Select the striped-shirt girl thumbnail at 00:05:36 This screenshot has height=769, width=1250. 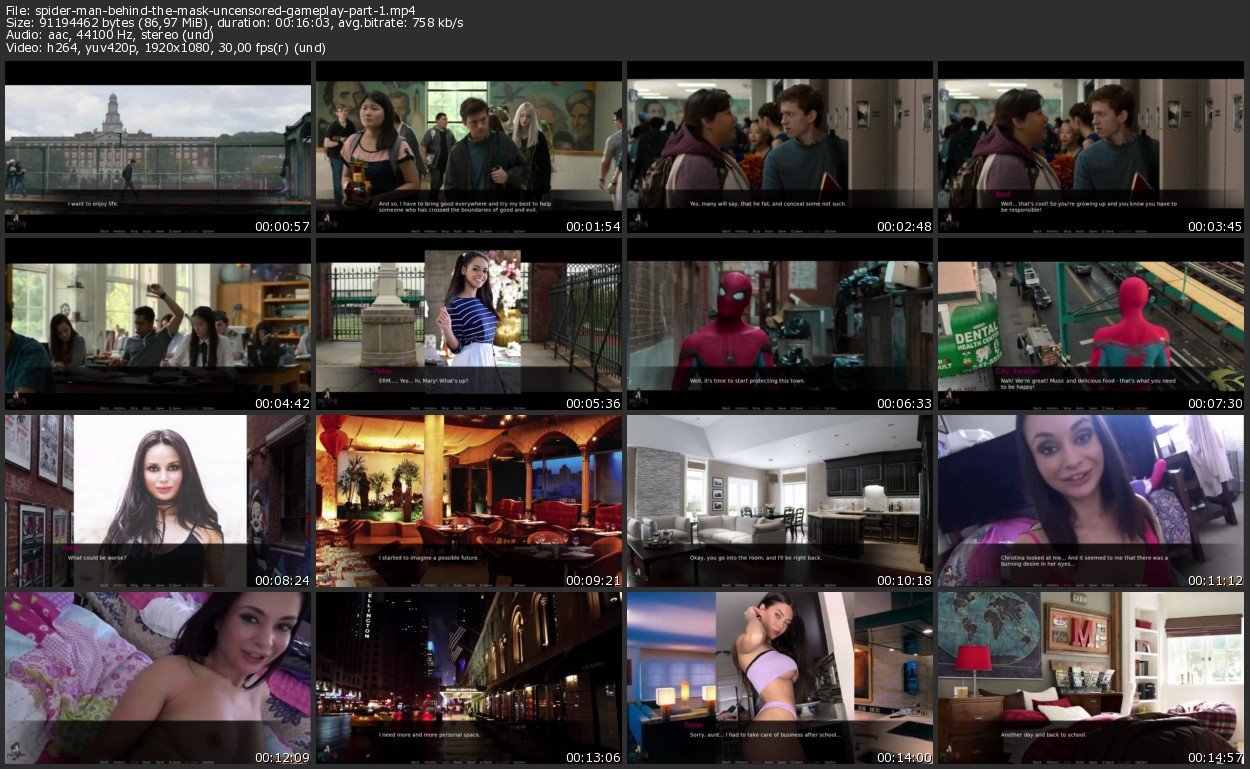468,318
